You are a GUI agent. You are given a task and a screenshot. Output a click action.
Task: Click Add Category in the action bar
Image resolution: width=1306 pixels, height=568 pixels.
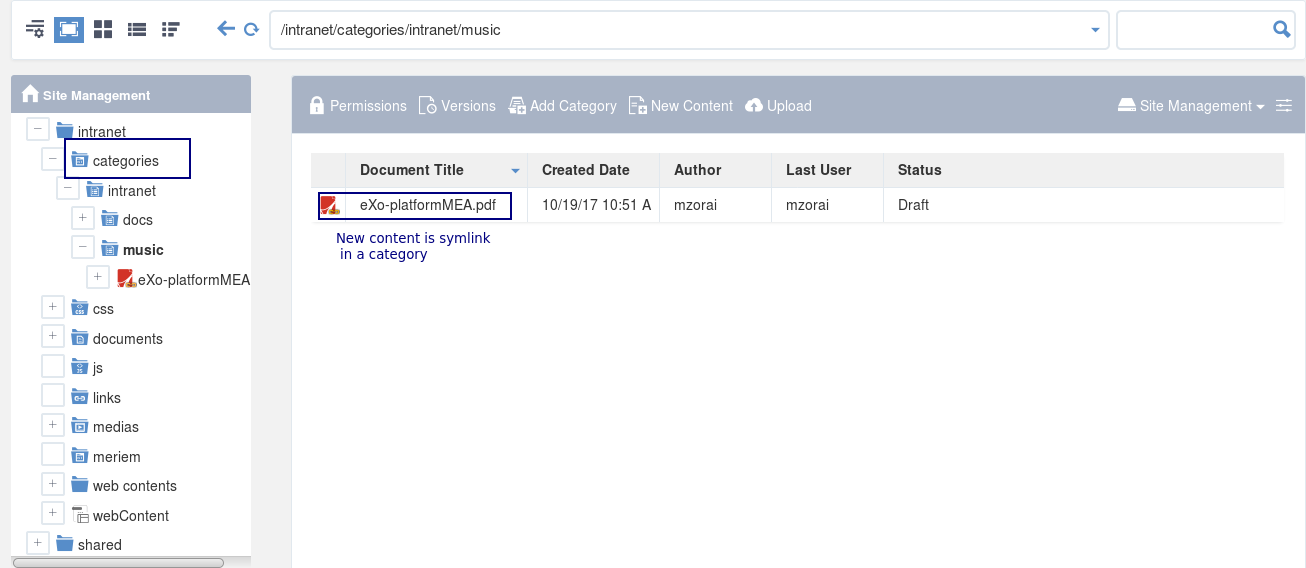click(x=563, y=106)
